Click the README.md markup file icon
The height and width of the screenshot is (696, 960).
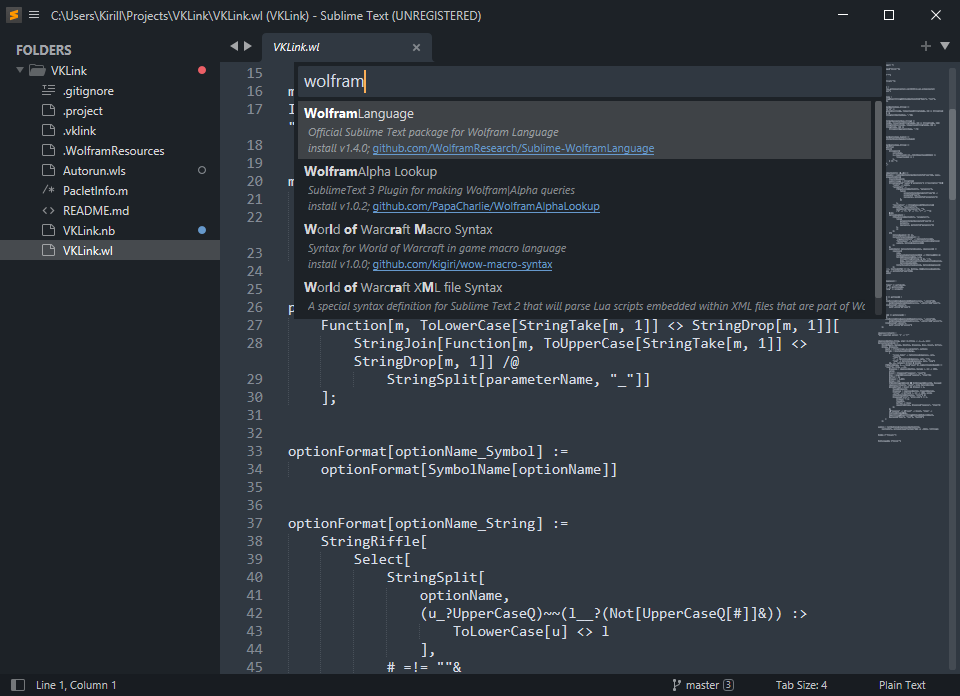point(48,211)
